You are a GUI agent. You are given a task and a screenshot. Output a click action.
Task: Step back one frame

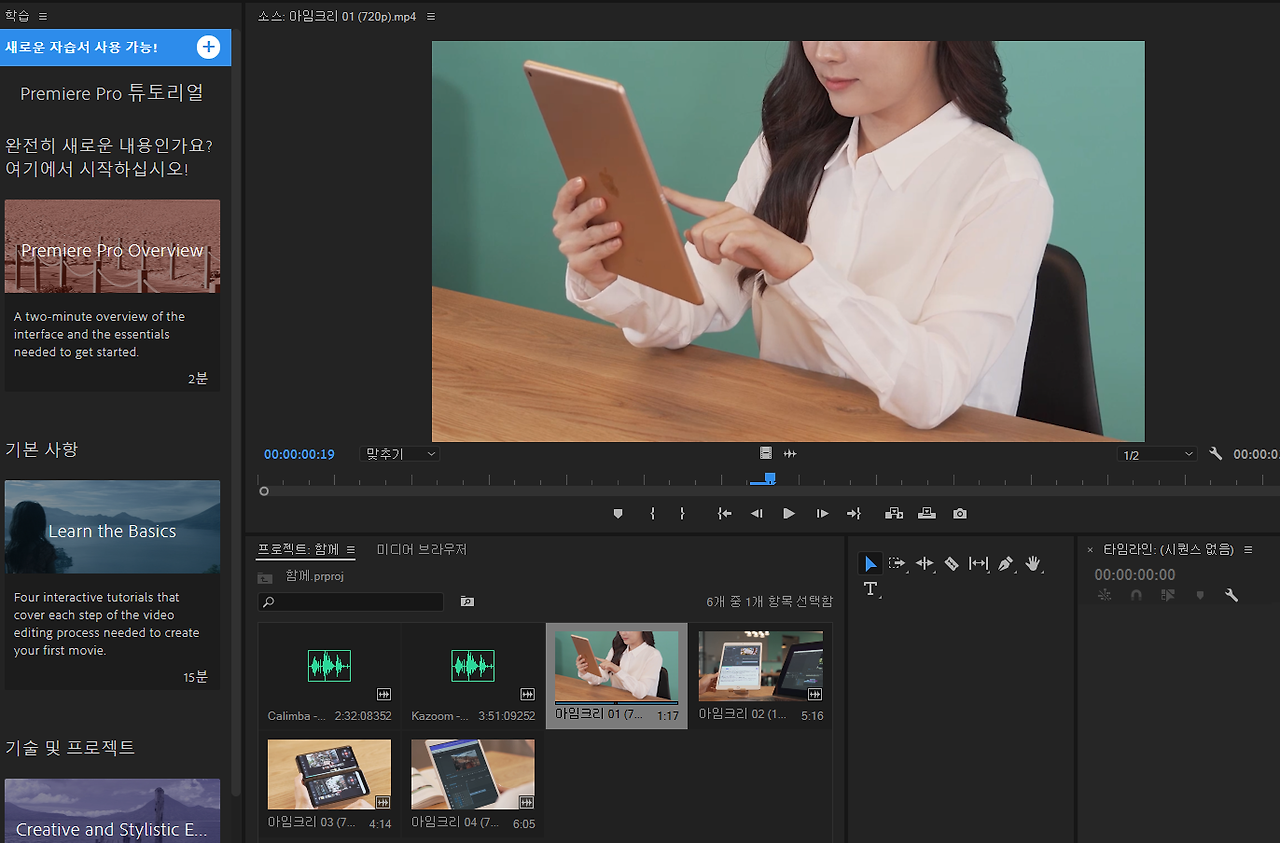click(757, 513)
